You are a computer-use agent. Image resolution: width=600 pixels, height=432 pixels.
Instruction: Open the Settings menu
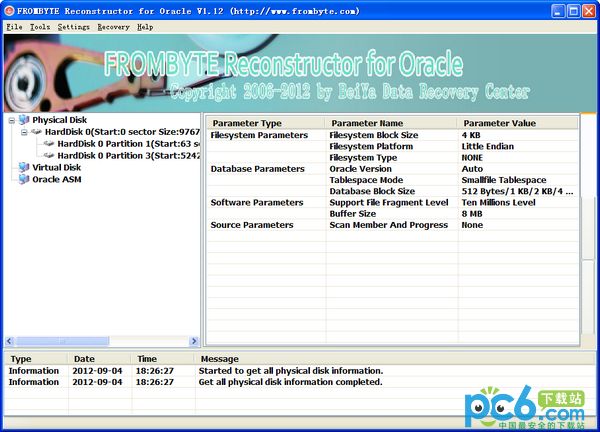[73, 27]
